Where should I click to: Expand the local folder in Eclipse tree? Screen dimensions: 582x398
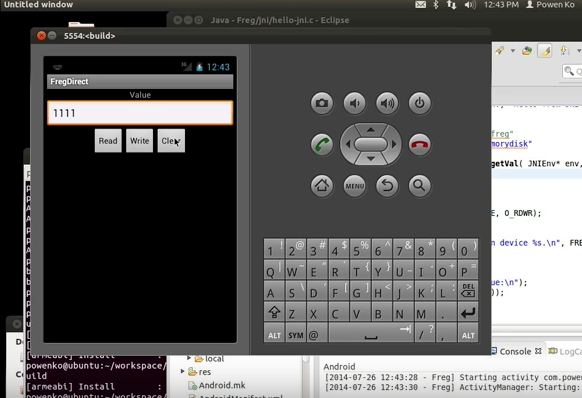coord(189,358)
